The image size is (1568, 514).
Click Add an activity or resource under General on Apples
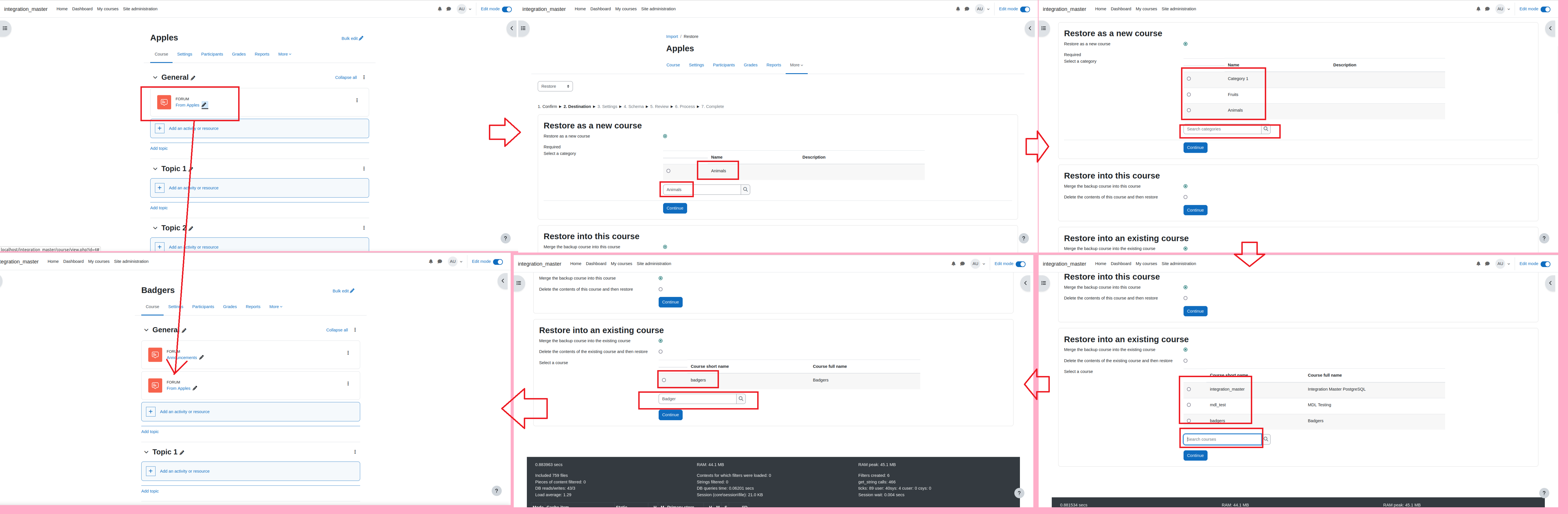pyautogui.click(x=259, y=128)
